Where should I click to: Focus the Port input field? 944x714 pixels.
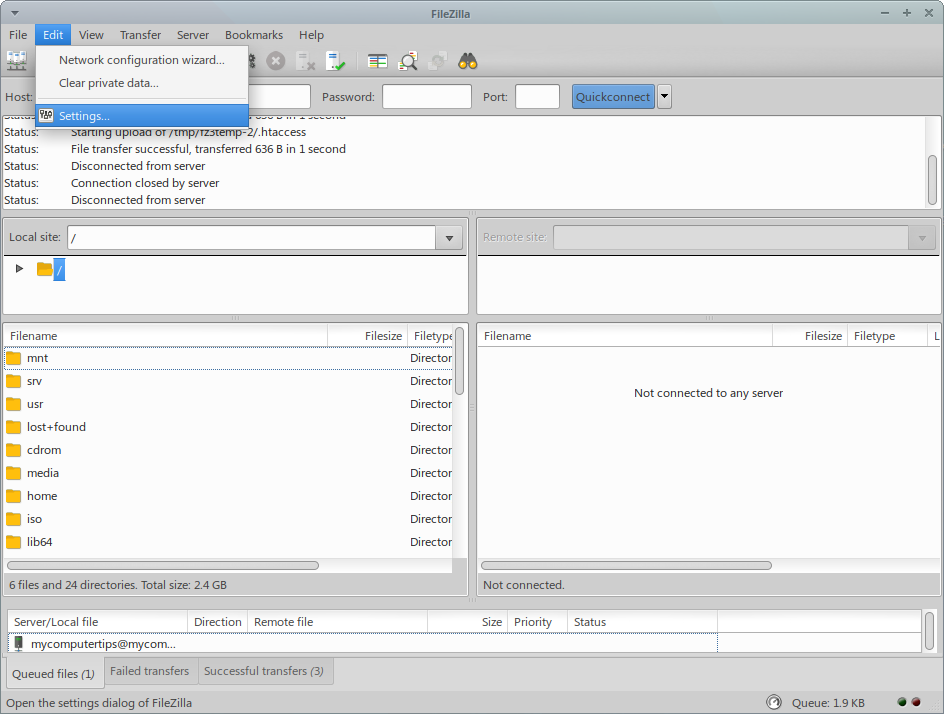(538, 96)
